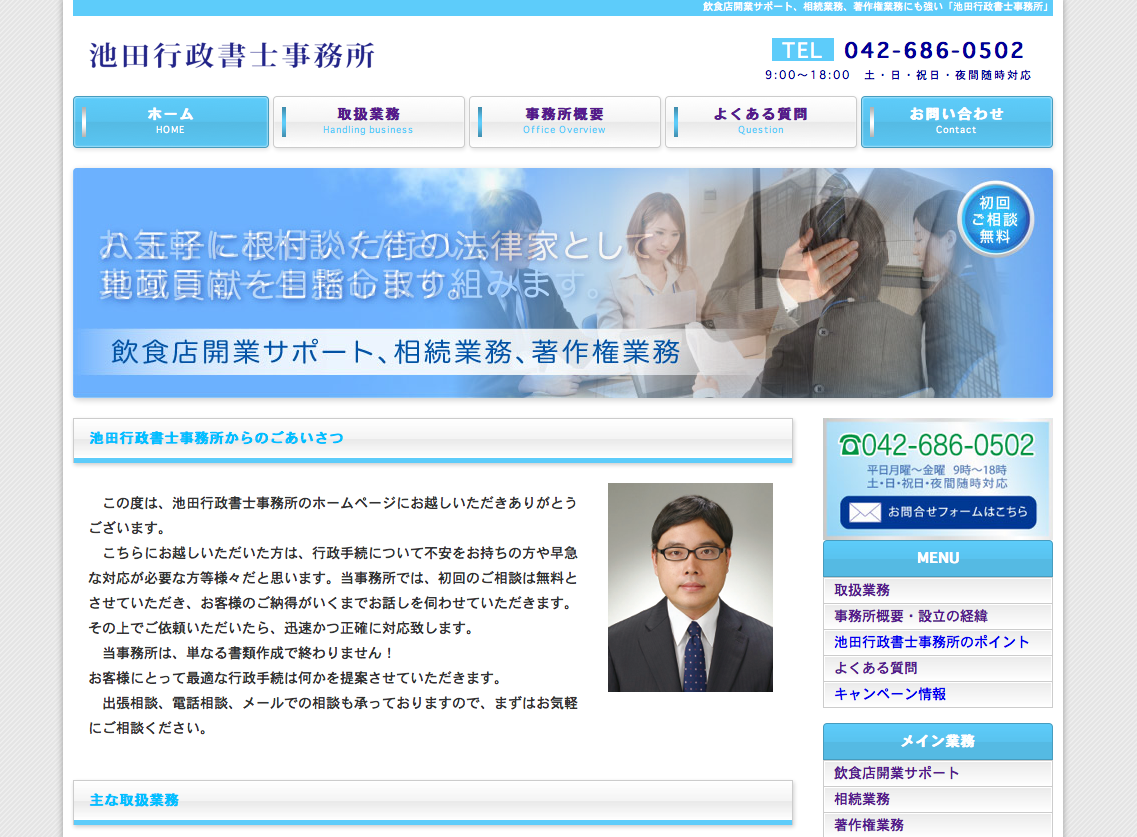Click the representative's profile photo
Viewport: 1137px width, 837px height.
689,586
